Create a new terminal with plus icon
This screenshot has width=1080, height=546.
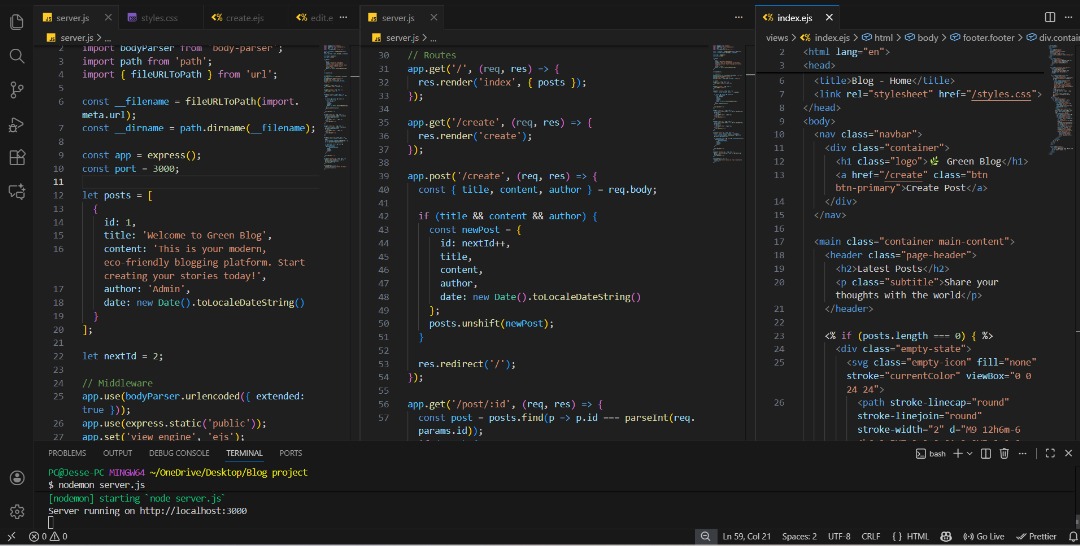(x=957, y=453)
